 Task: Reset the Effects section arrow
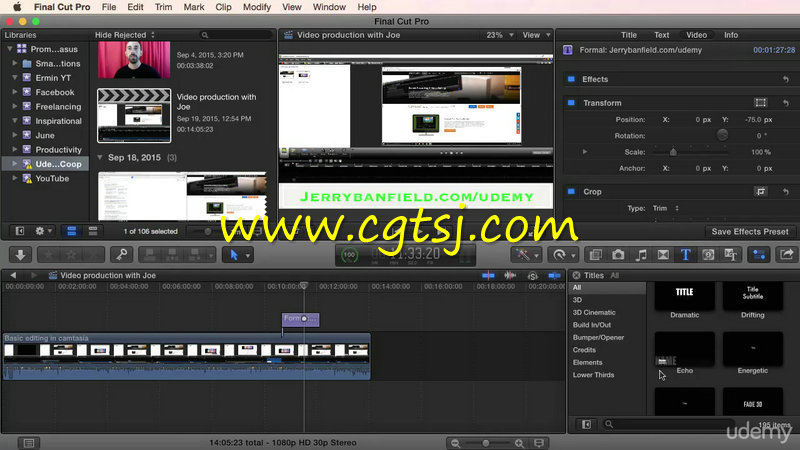786,79
